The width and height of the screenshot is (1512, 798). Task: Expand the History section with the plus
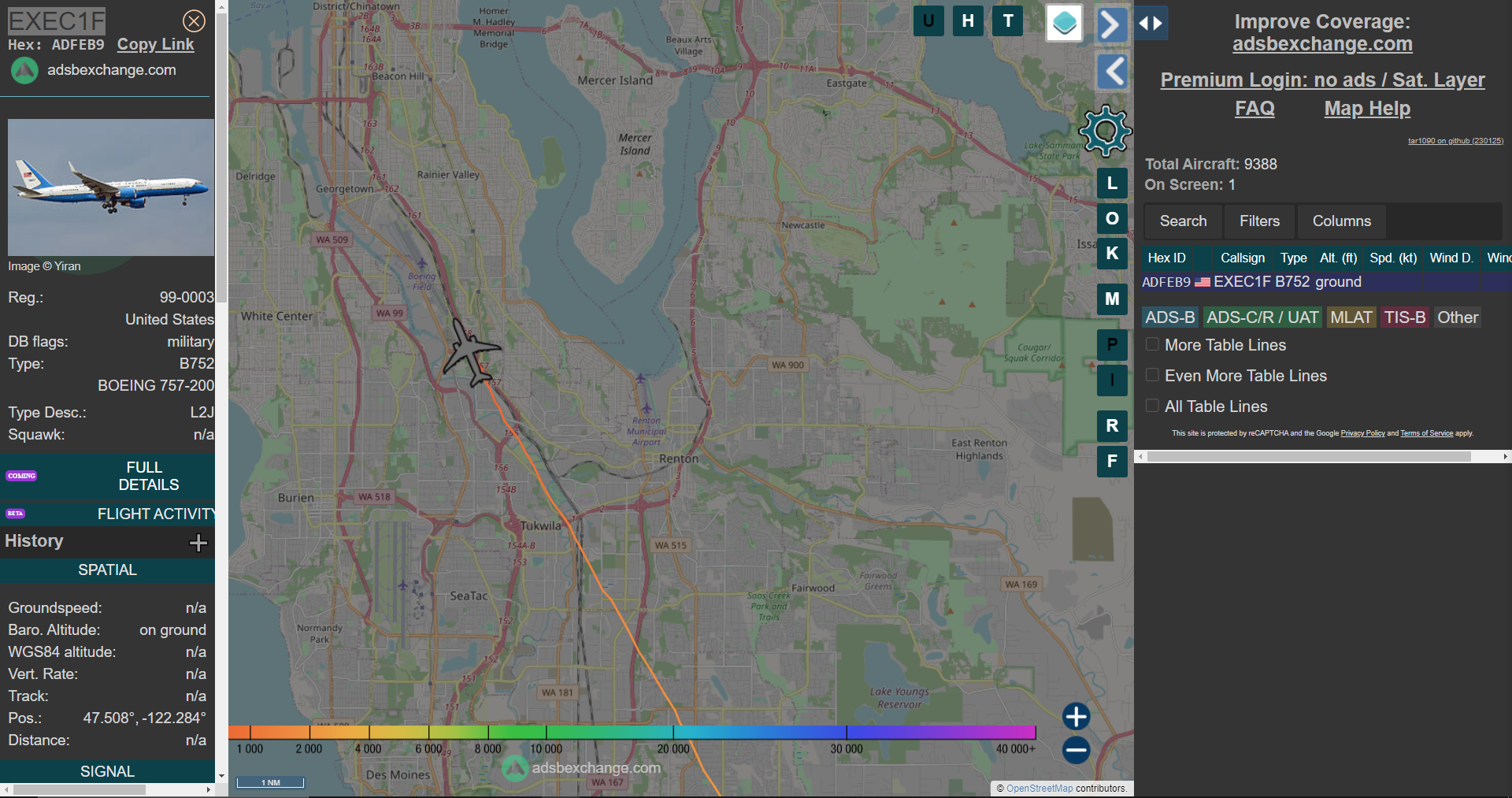pyautogui.click(x=198, y=542)
